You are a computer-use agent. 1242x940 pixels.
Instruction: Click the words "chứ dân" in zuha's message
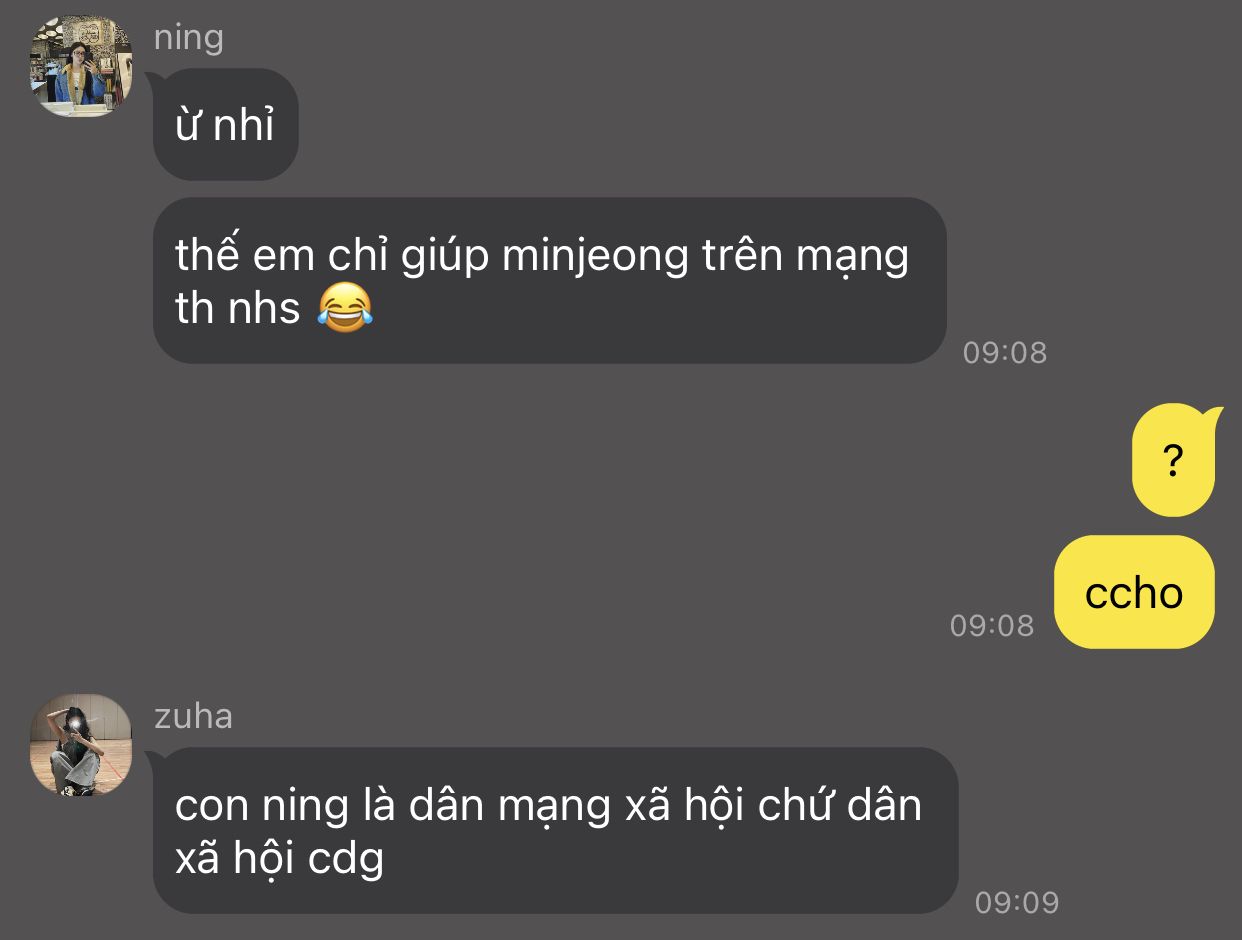click(839, 805)
